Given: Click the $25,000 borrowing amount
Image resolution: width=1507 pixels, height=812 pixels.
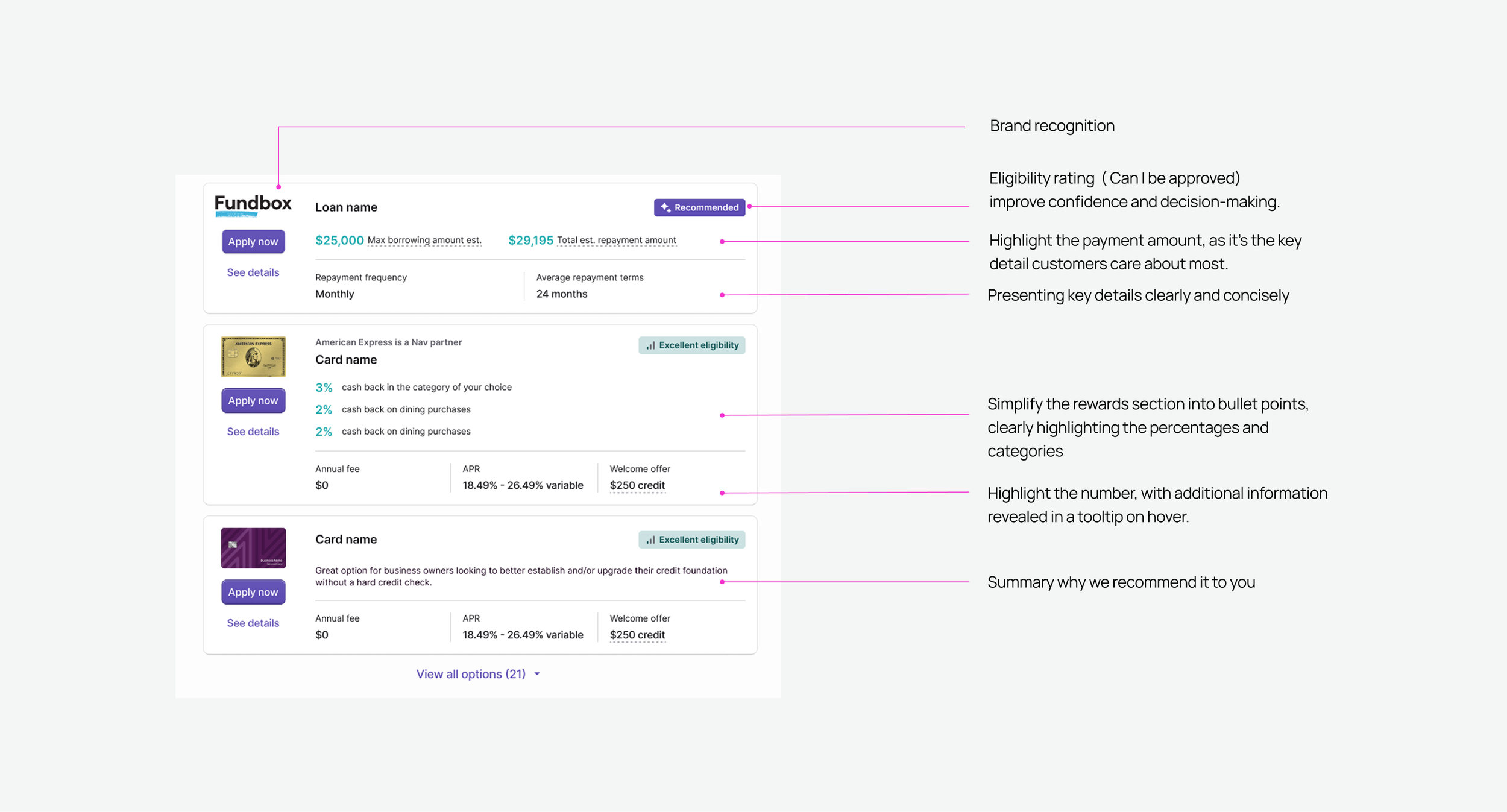Looking at the screenshot, I should click(x=339, y=240).
